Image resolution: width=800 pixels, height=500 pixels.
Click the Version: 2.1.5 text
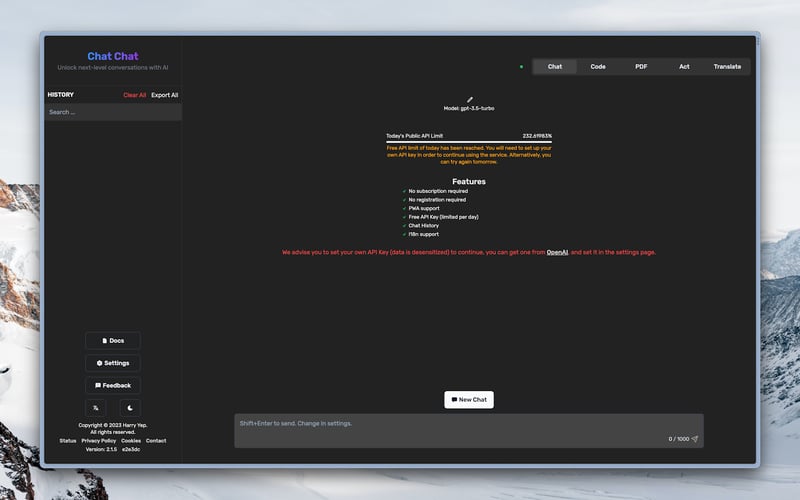101,449
